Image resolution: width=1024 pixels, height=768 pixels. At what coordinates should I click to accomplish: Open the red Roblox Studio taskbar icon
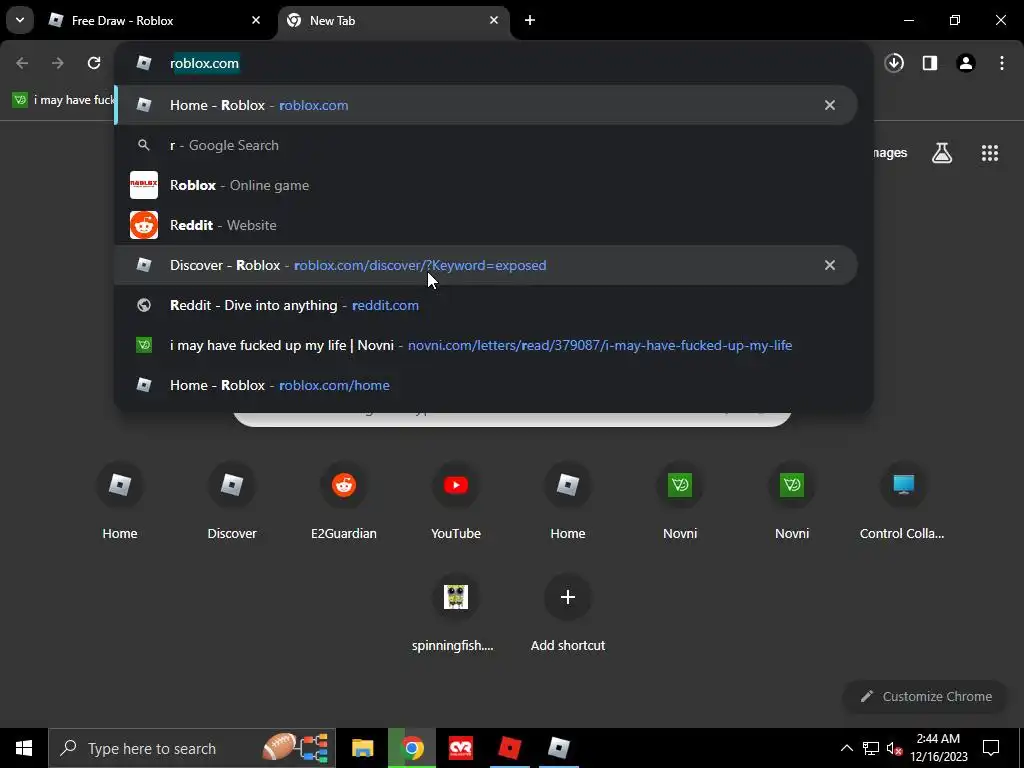point(509,748)
